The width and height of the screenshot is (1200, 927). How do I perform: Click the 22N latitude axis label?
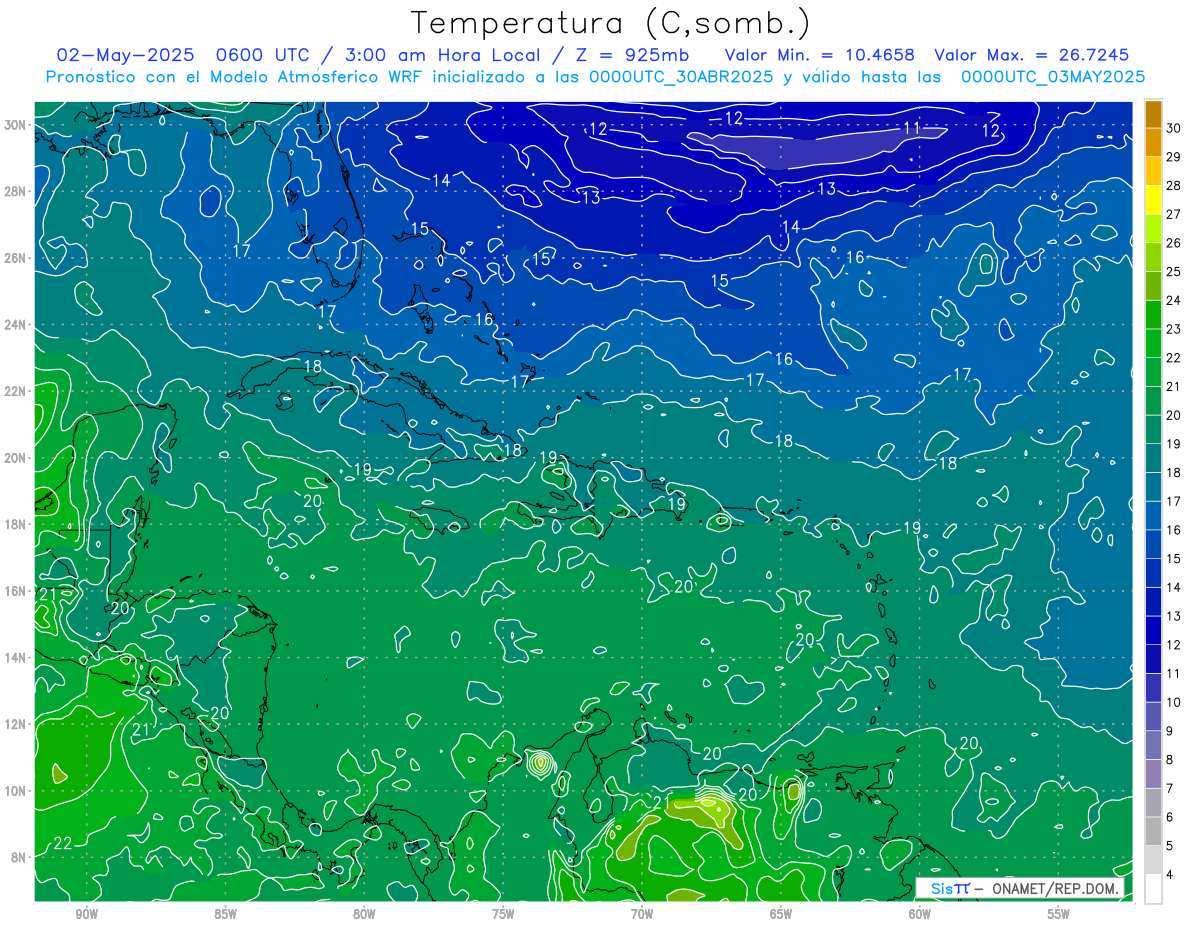pos(16,391)
